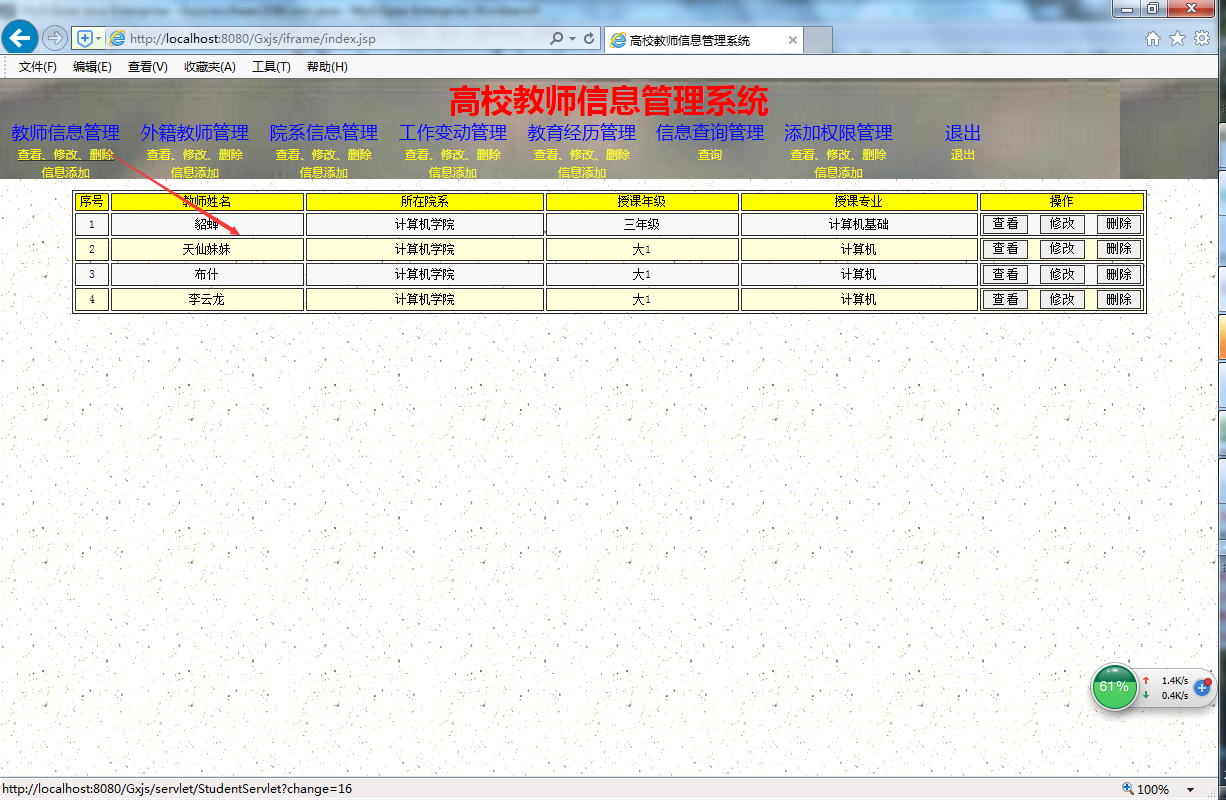Click 查看 button in row 1
Viewport: 1226px width, 800px height.
[x=1005, y=224]
